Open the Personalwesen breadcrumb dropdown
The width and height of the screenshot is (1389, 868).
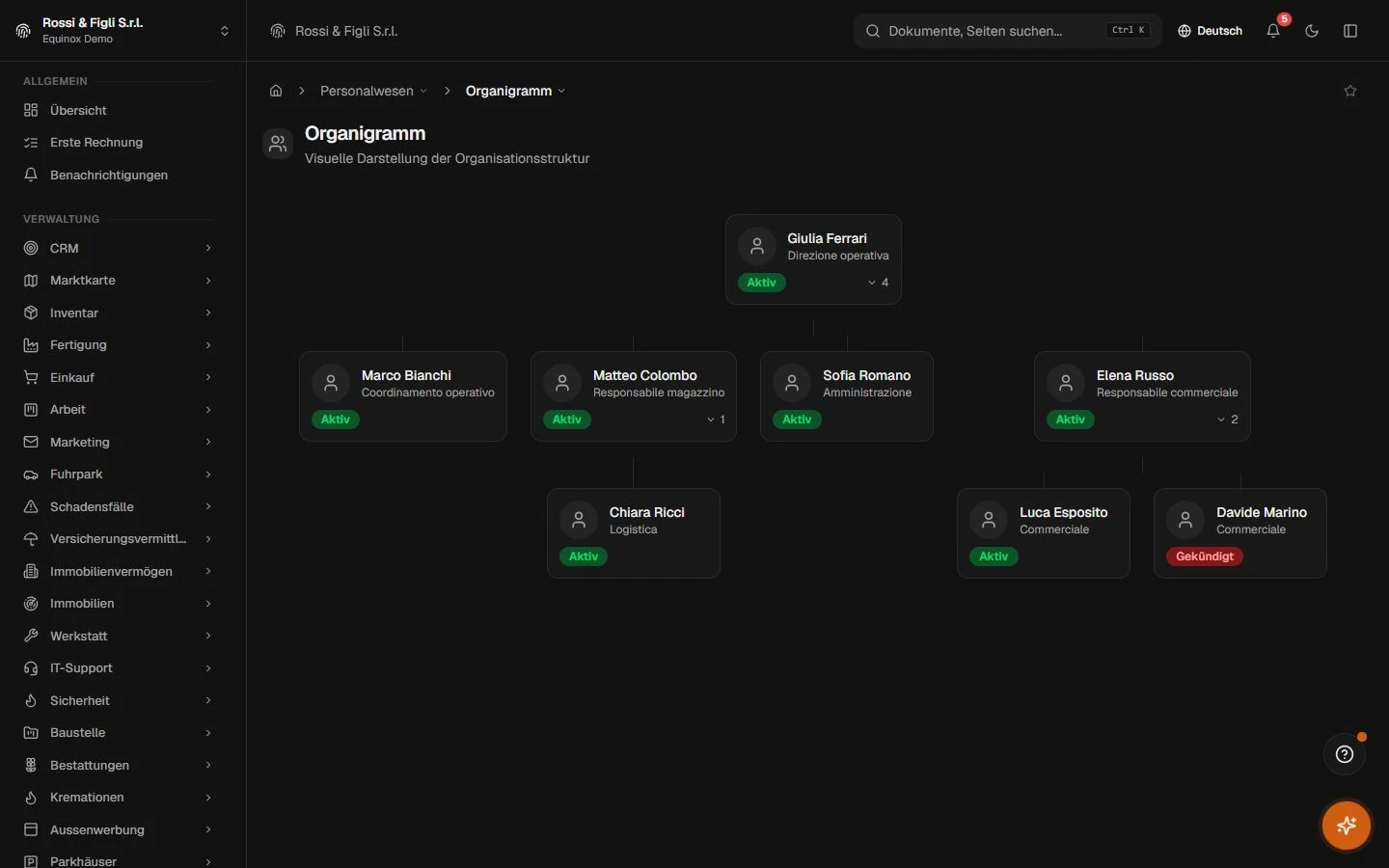[x=373, y=91]
